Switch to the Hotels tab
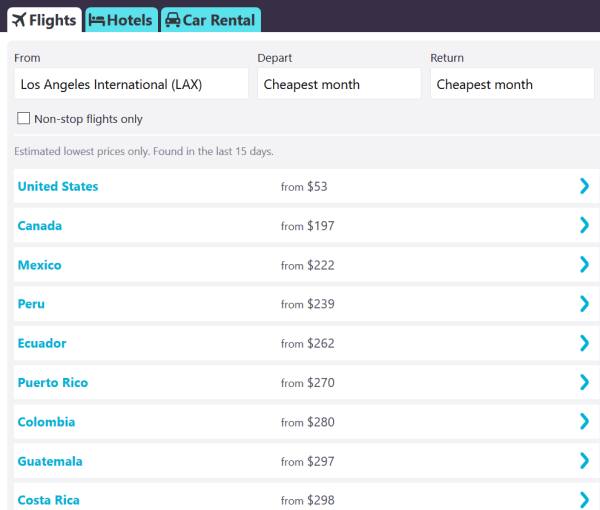 click(120, 20)
